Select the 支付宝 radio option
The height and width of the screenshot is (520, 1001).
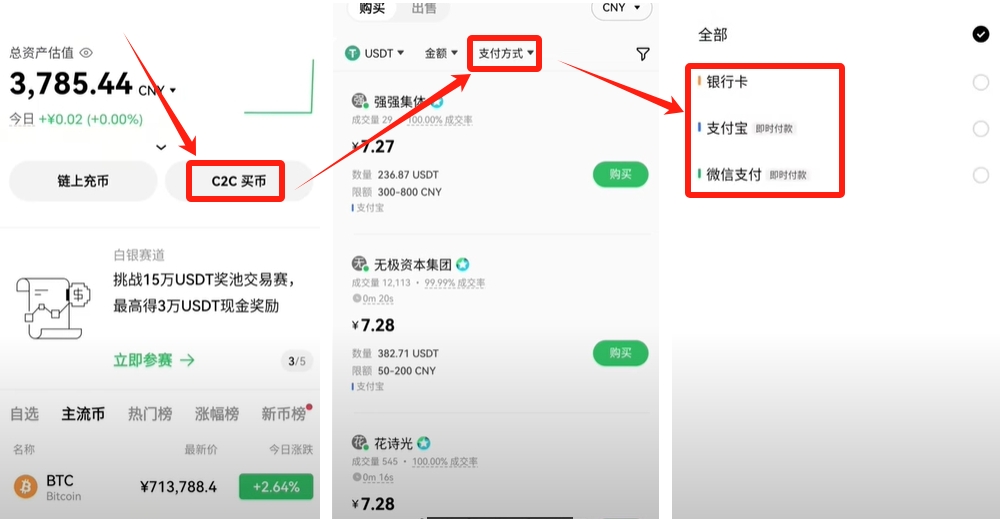pyautogui.click(x=981, y=129)
